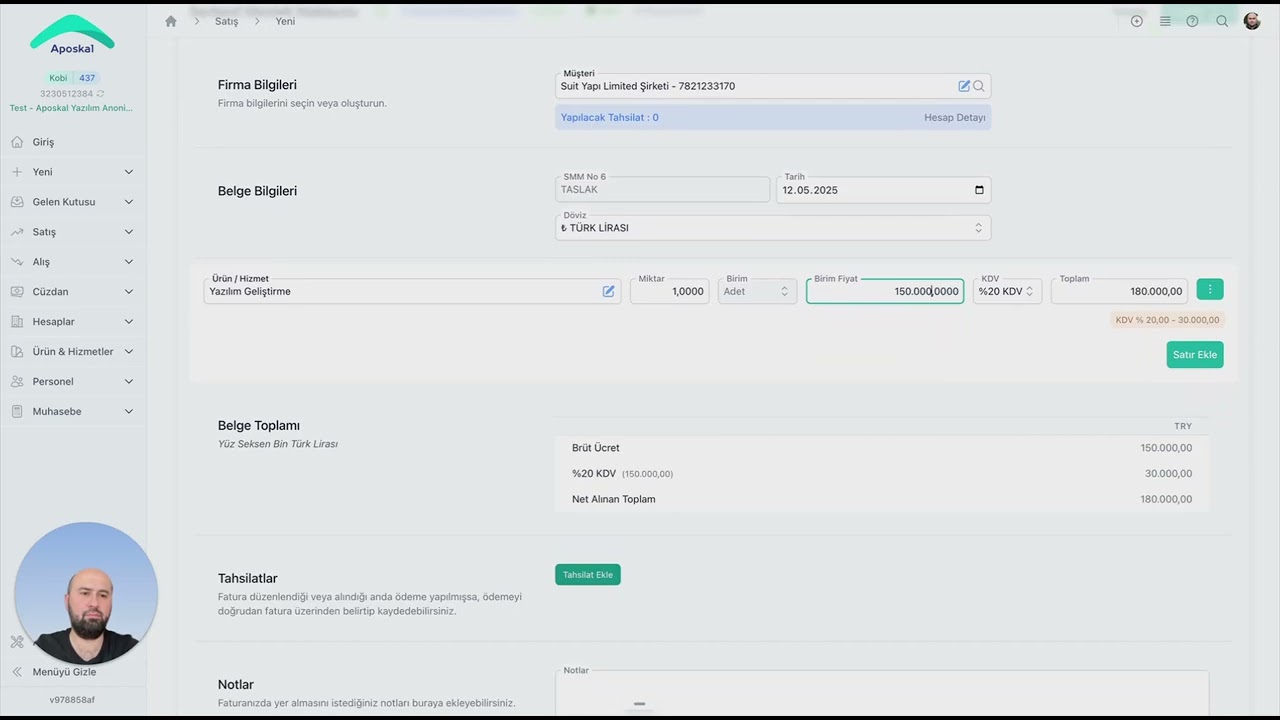The height and width of the screenshot is (720, 1280).
Task: Expand the Satış sidebar chevron
Action: point(129,232)
